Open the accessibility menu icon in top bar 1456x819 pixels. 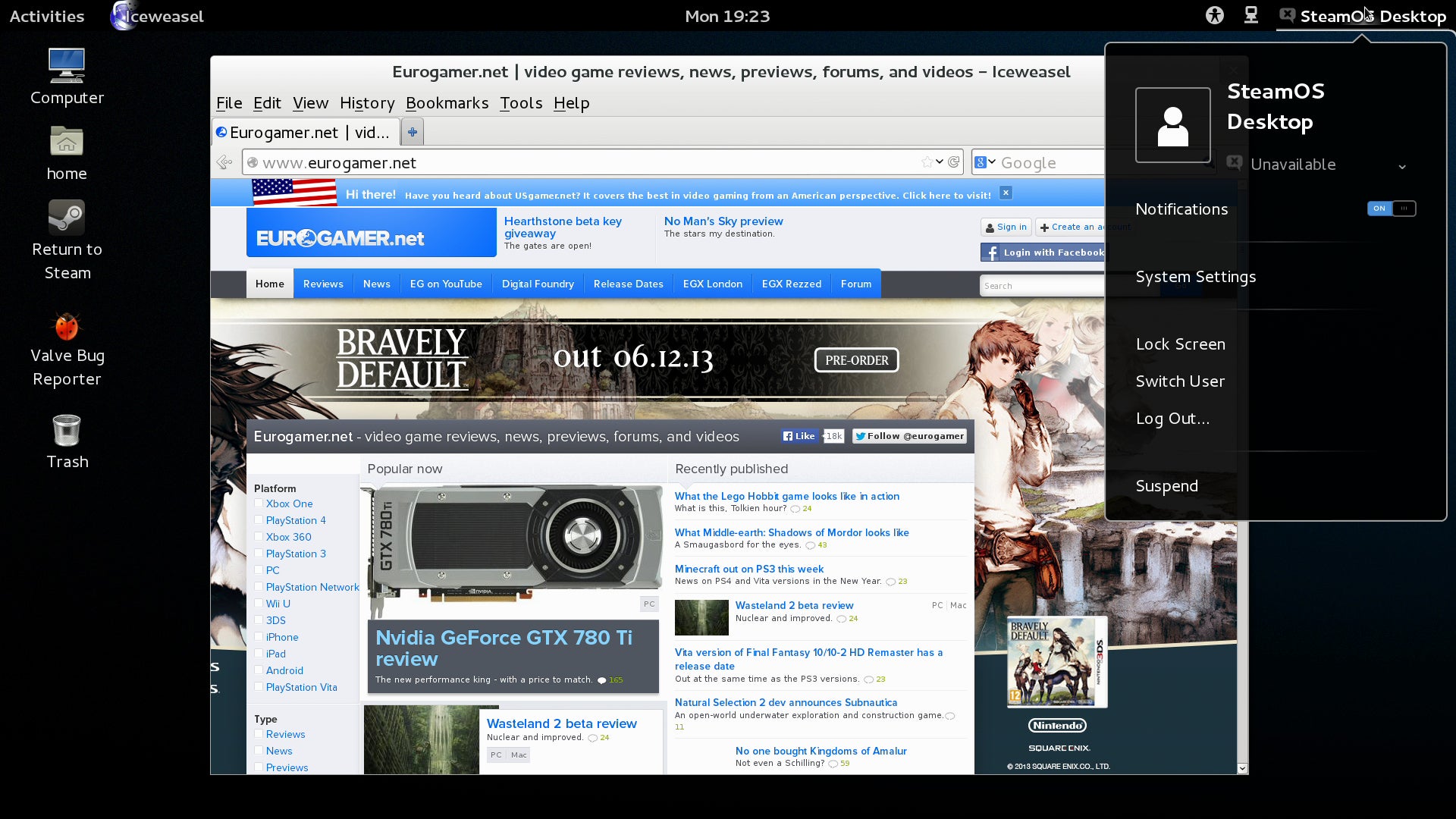pos(1214,15)
